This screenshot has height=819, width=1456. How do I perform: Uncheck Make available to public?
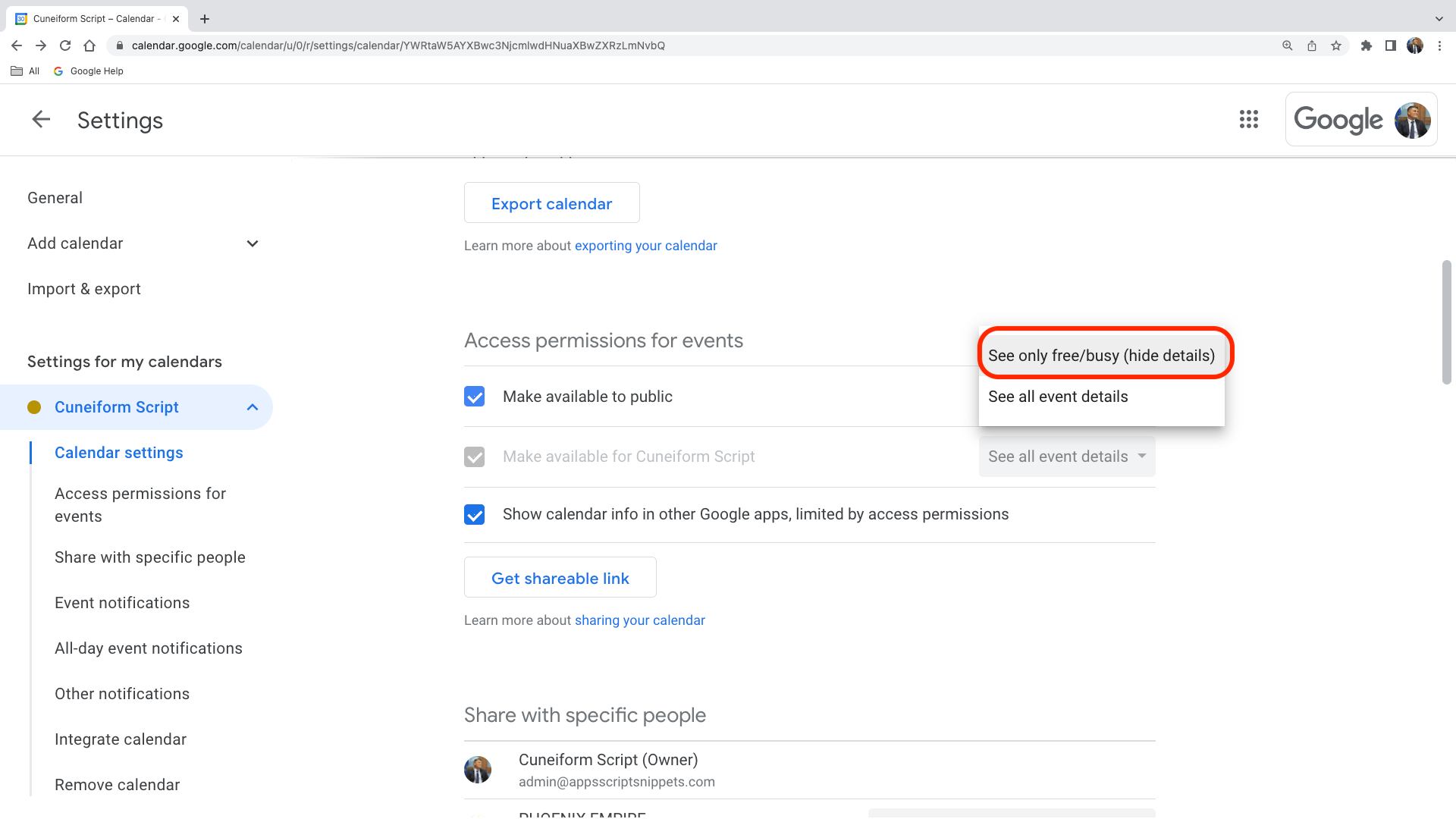[x=474, y=397]
